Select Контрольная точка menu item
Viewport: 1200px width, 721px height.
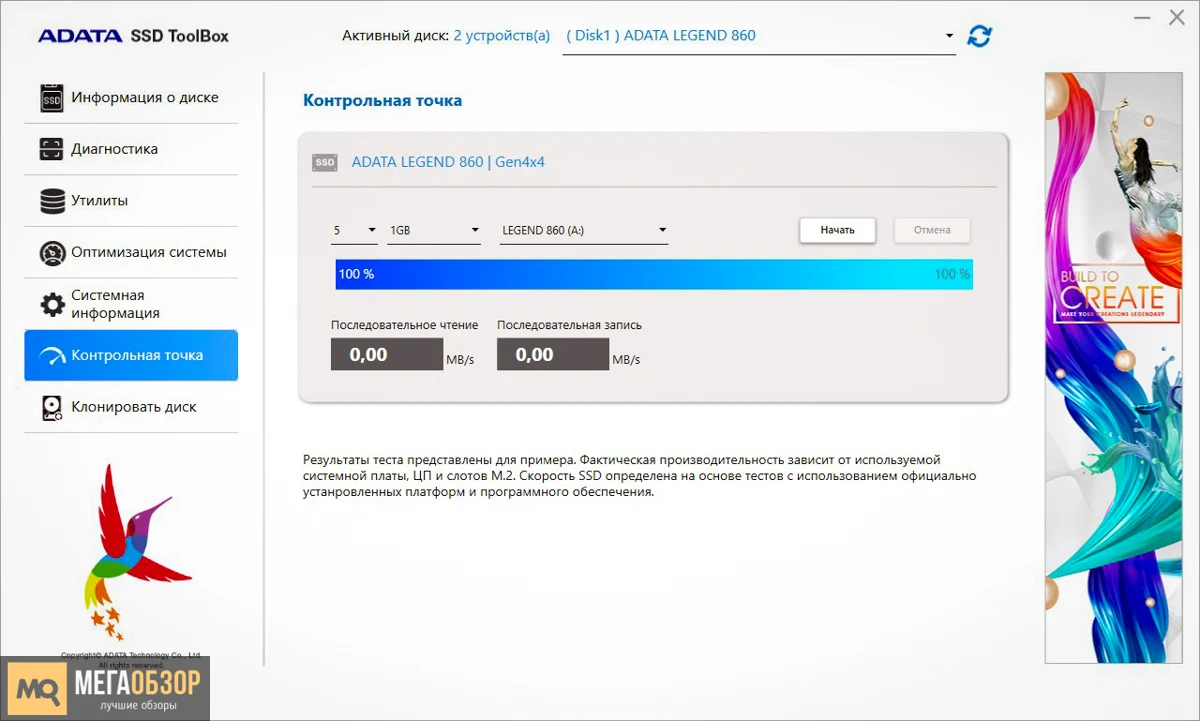pos(131,355)
